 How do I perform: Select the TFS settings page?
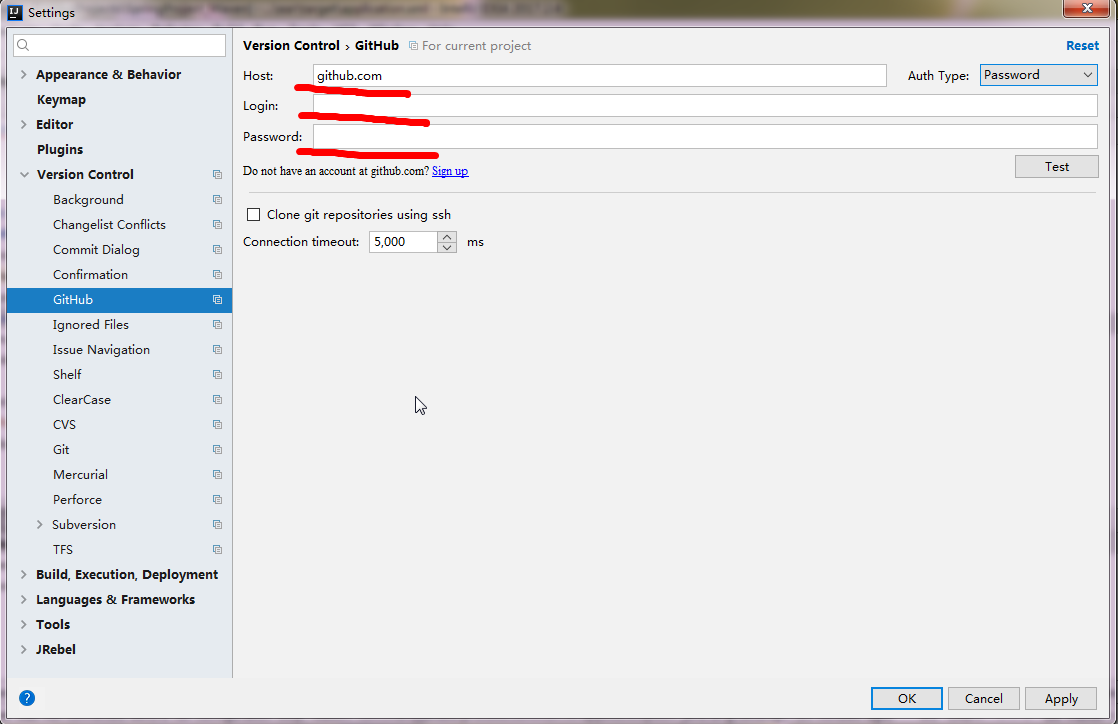pyautogui.click(x=63, y=549)
